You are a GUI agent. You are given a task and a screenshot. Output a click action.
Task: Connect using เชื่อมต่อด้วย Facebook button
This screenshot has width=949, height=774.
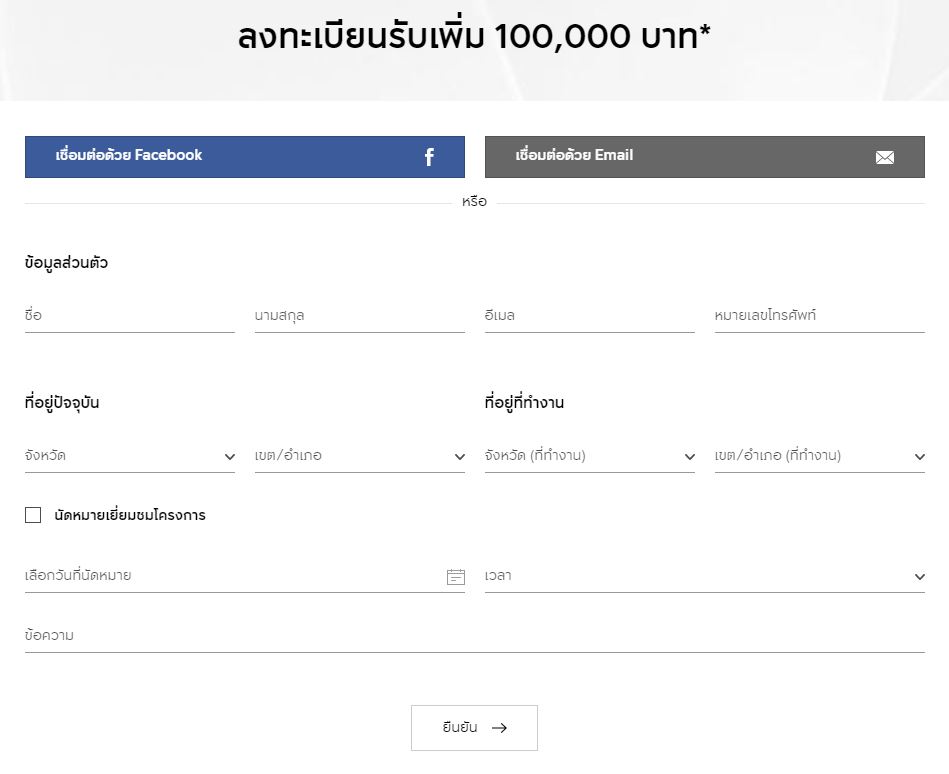[x=245, y=157]
